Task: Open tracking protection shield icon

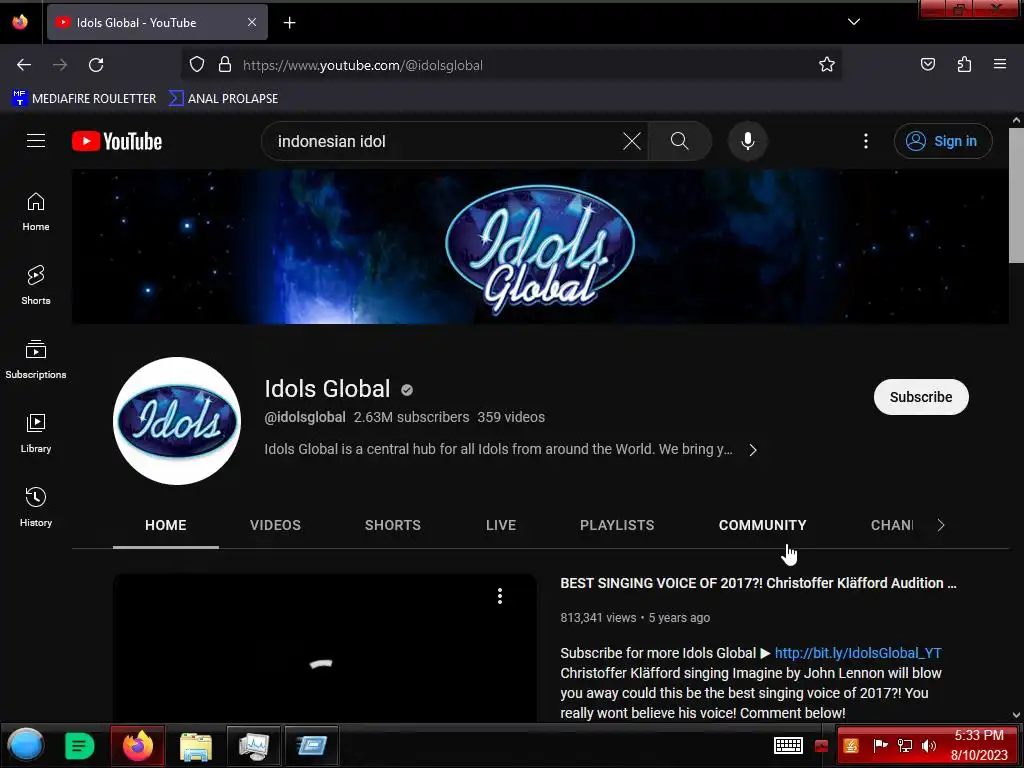Action: click(x=197, y=65)
